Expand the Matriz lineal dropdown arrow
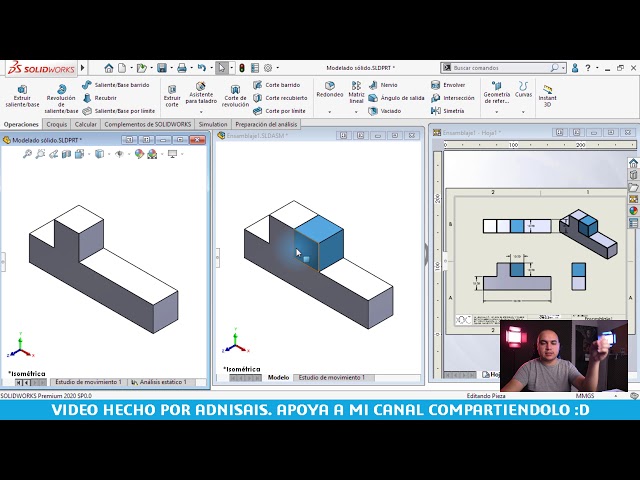The width and height of the screenshot is (640, 480). (x=356, y=111)
